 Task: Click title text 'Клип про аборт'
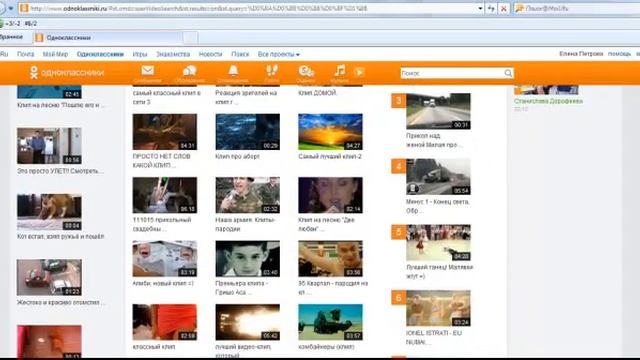(237, 156)
